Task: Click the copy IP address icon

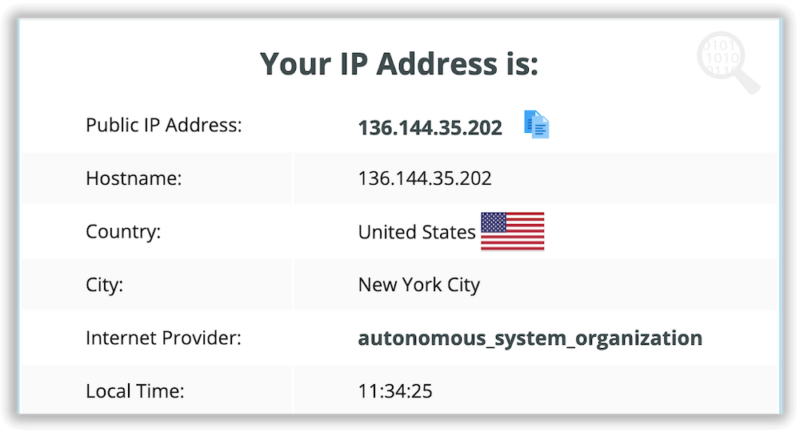Action: 536,124
